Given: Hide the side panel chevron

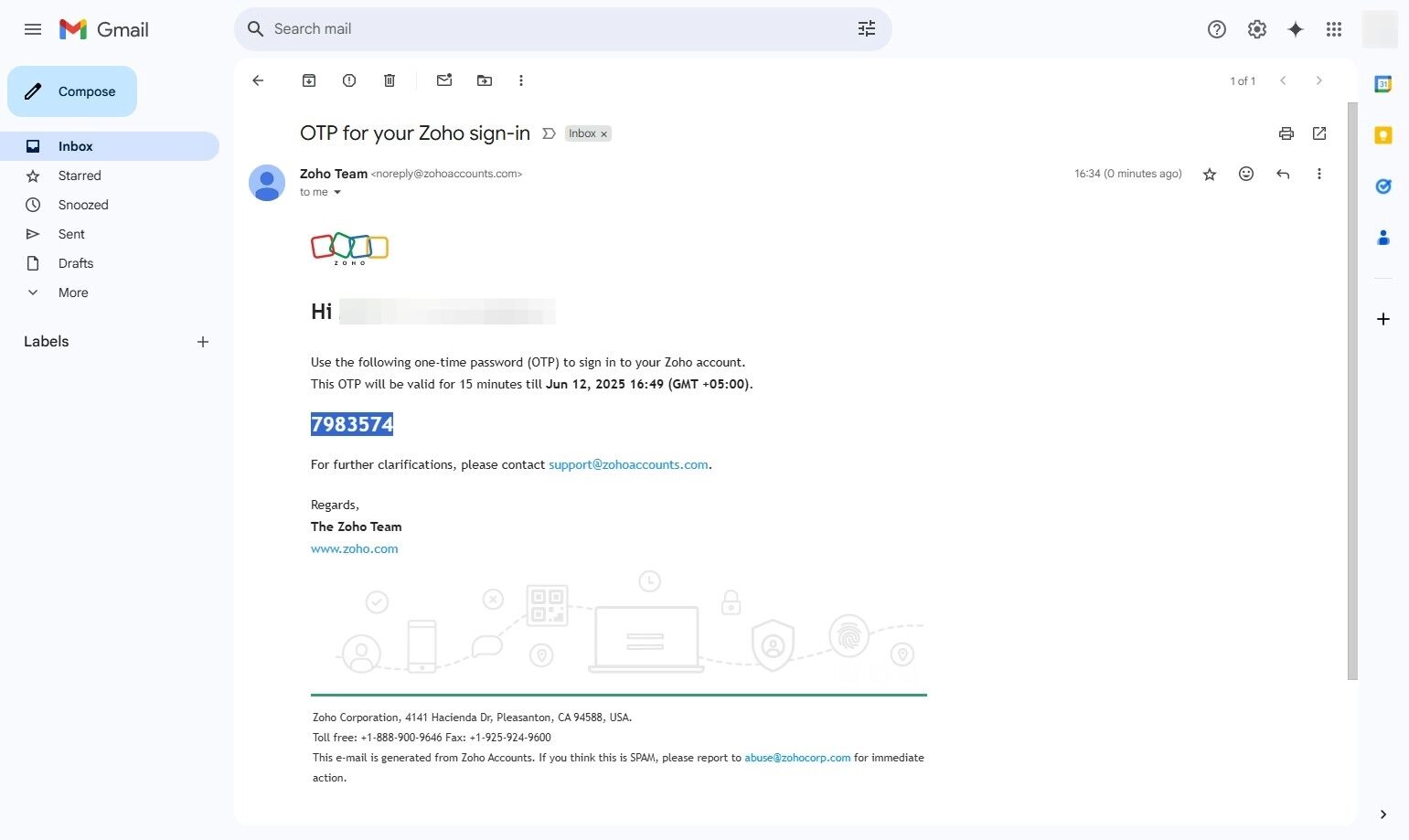Looking at the screenshot, I should [1383, 814].
